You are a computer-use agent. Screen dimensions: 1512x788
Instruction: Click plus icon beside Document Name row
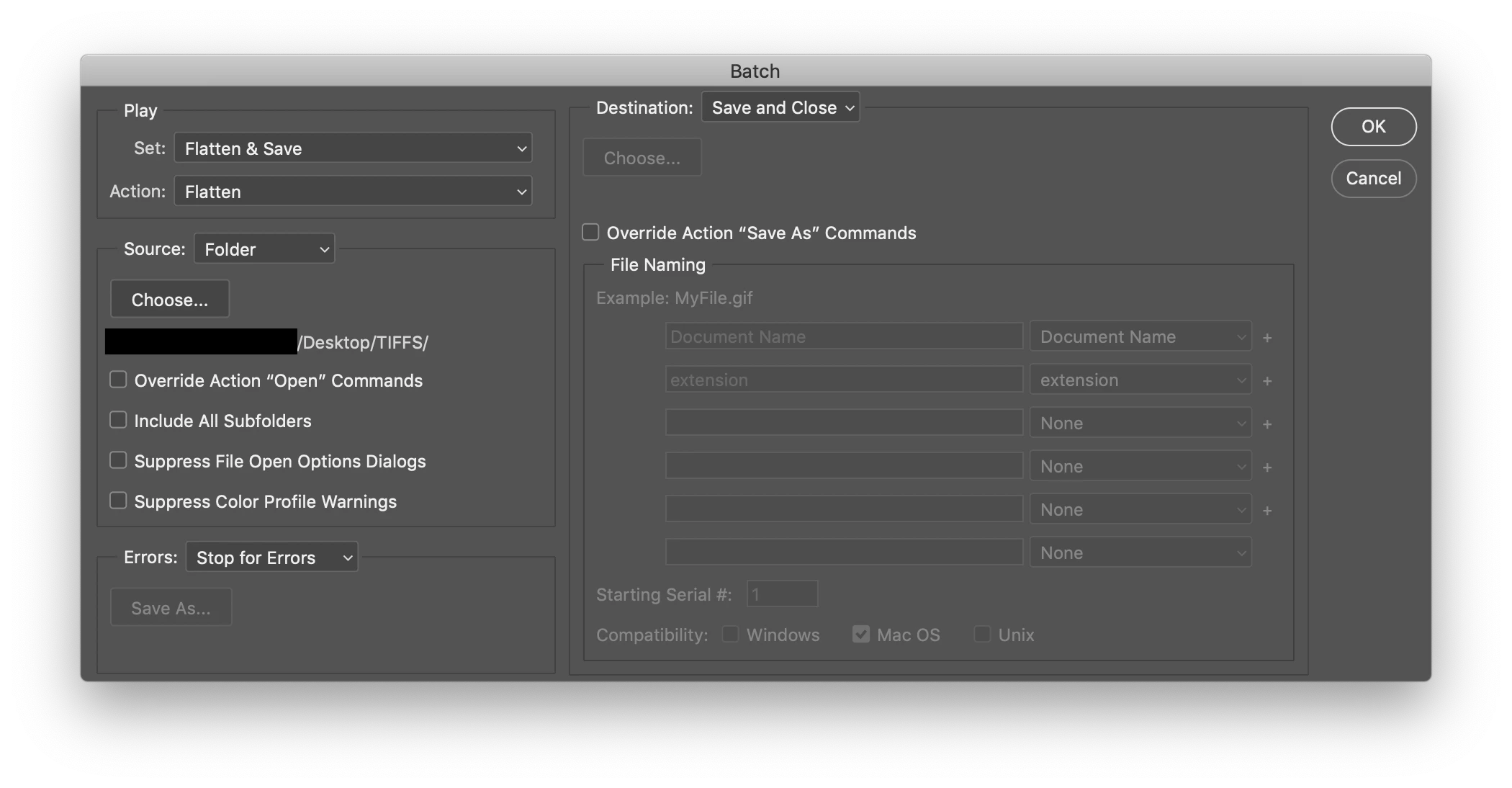(1267, 337)
